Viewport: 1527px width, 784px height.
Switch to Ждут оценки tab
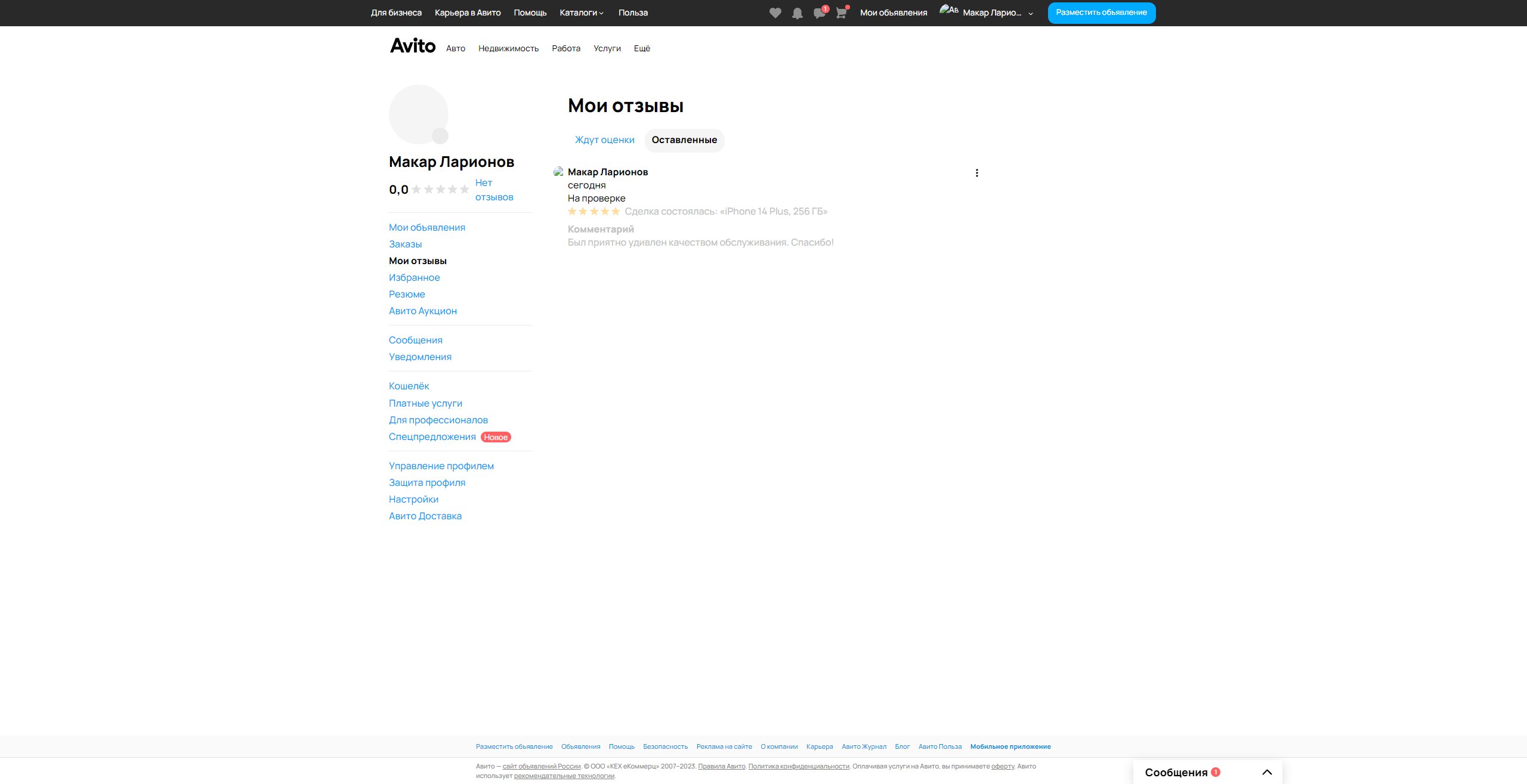click(x=604, y=140)
